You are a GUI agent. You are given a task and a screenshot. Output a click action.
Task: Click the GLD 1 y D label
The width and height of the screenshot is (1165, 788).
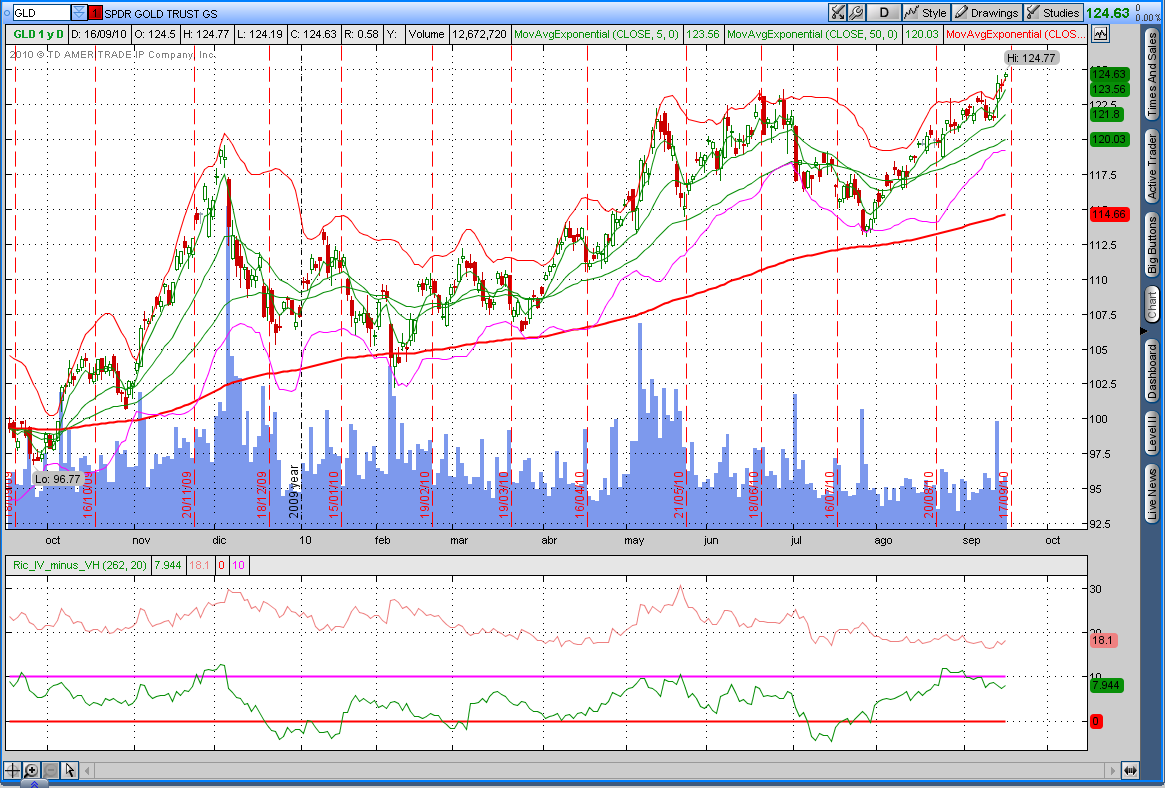tap(37, 34)
